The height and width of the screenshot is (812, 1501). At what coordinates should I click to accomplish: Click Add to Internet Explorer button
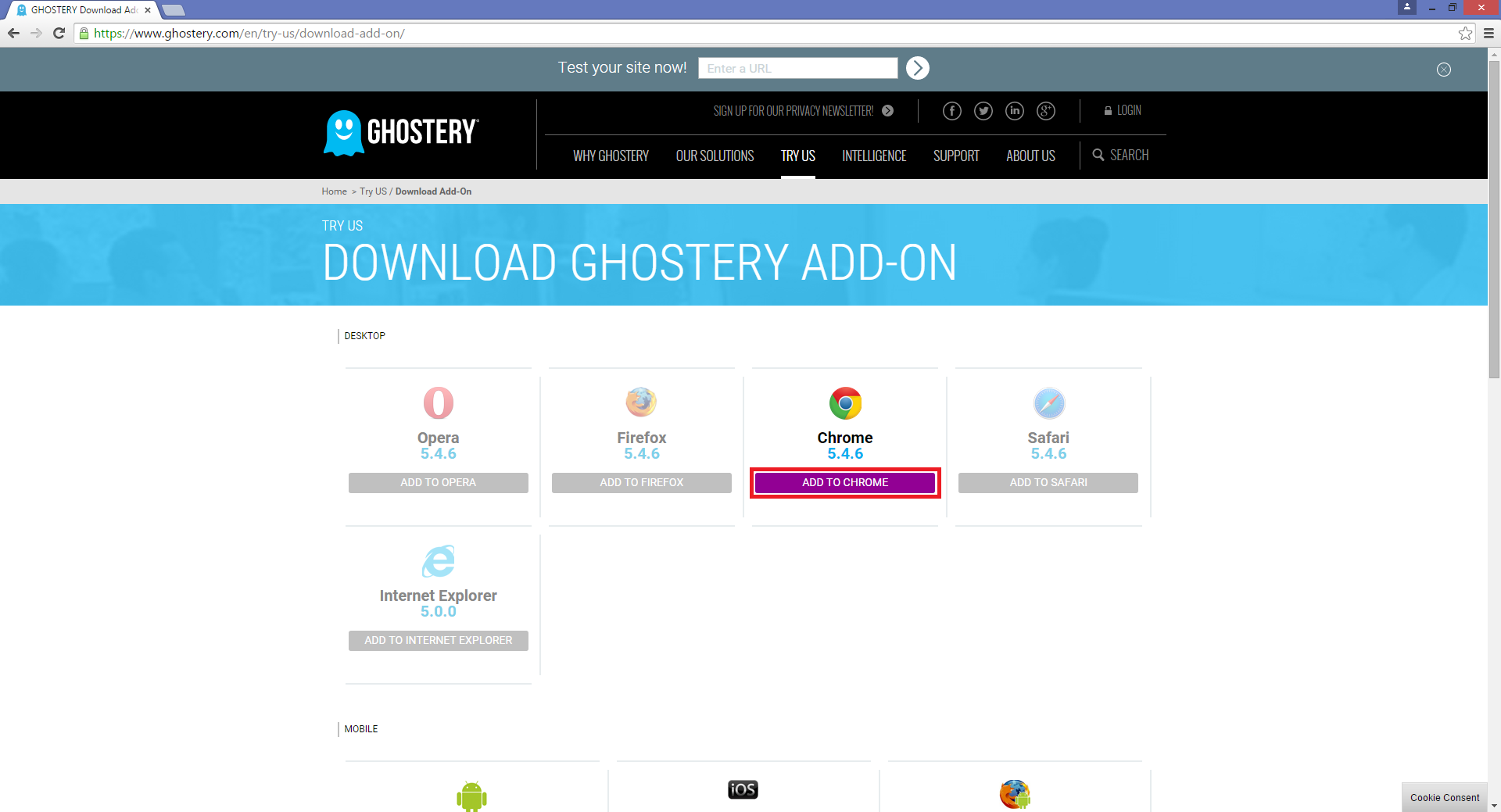coord(438,640)
